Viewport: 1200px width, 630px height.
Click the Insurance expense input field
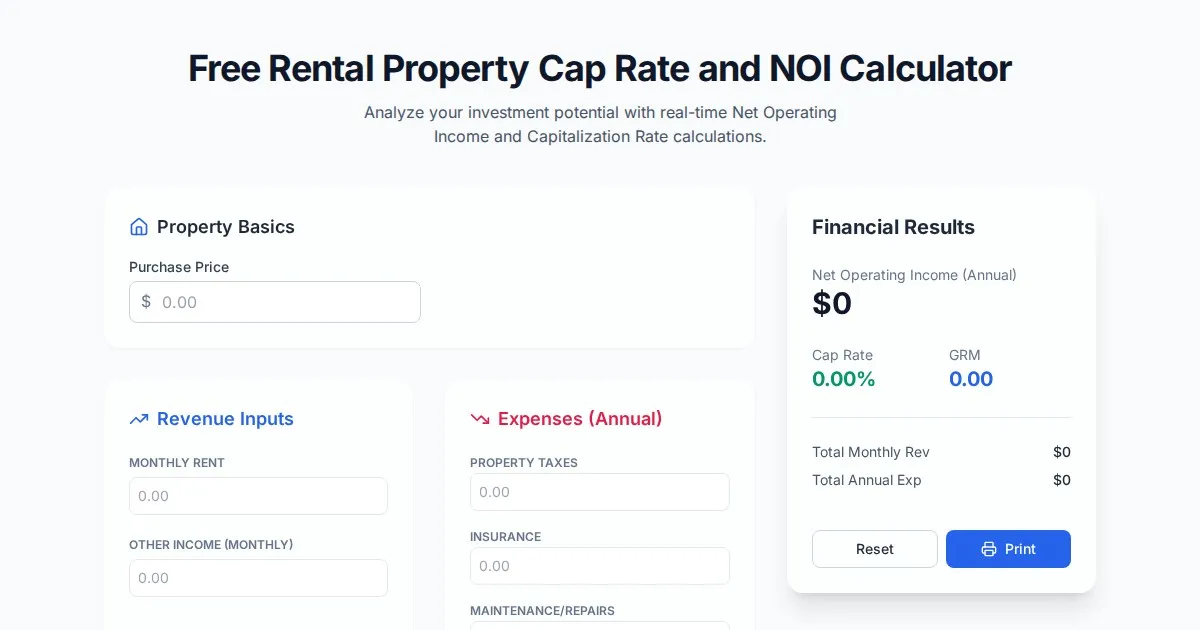[599, 566]
